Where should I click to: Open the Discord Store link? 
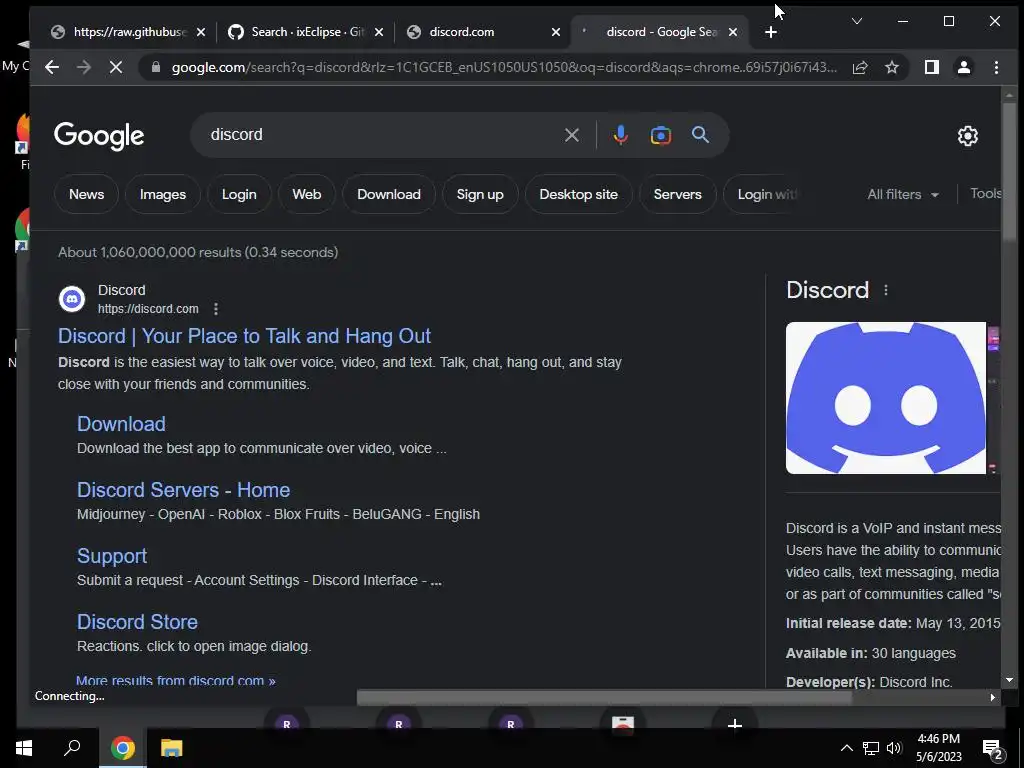pyautogui.click(x=137, y=622)
